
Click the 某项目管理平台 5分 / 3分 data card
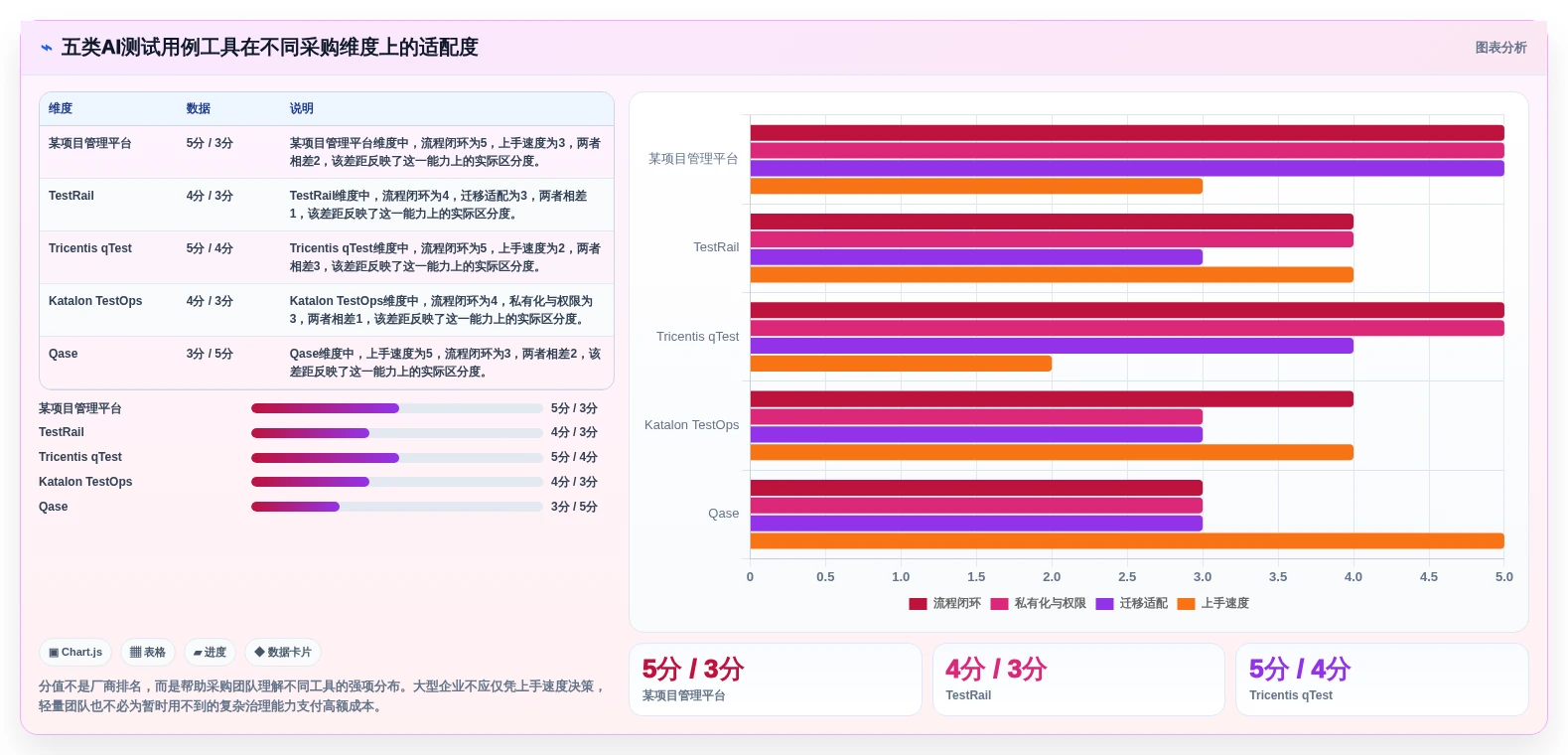776,679
